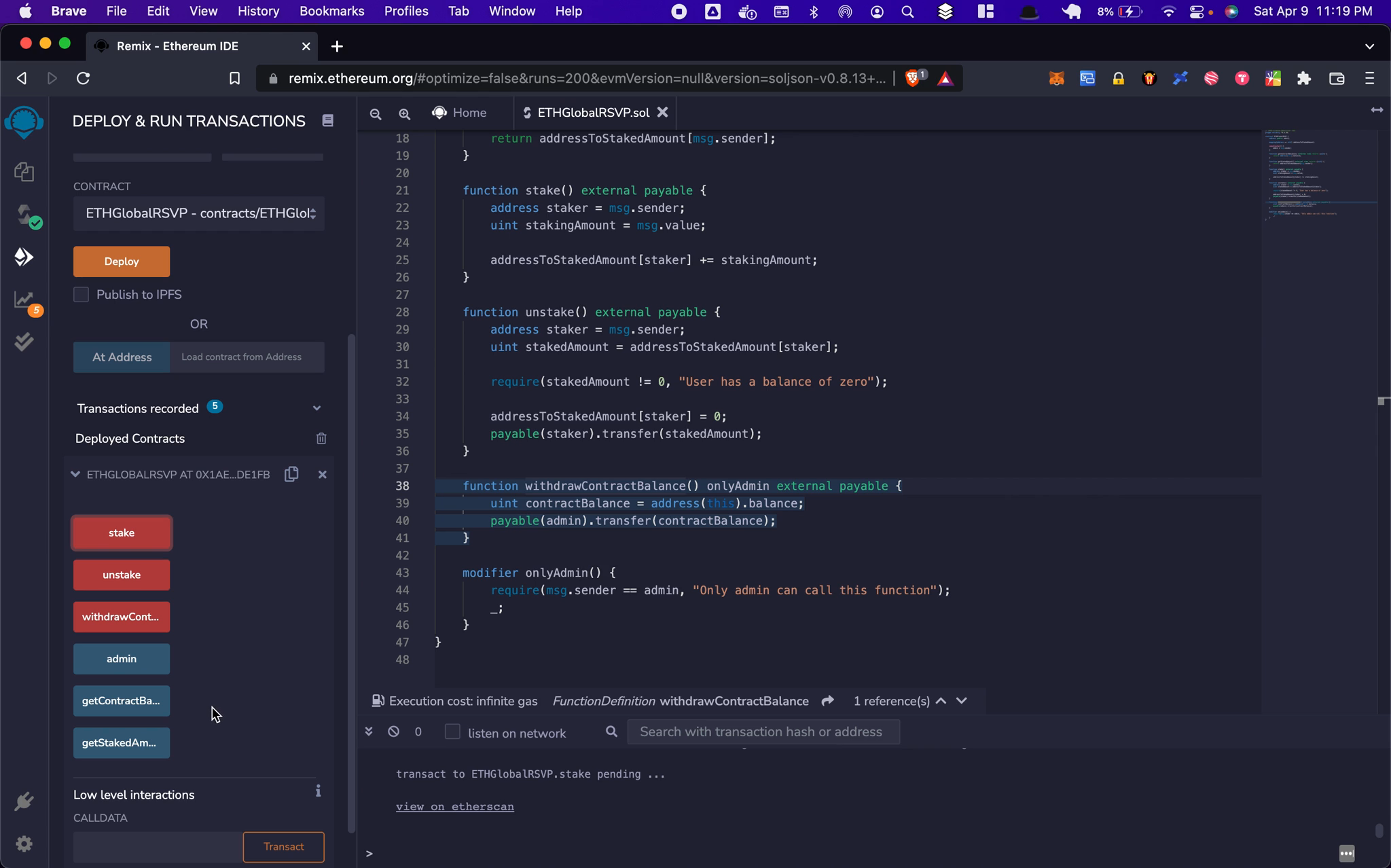Screen dimensions: 1391x868
Task: Collapse the ETHGLOBALRSVP deployed contract
Action: coord(75,474)
